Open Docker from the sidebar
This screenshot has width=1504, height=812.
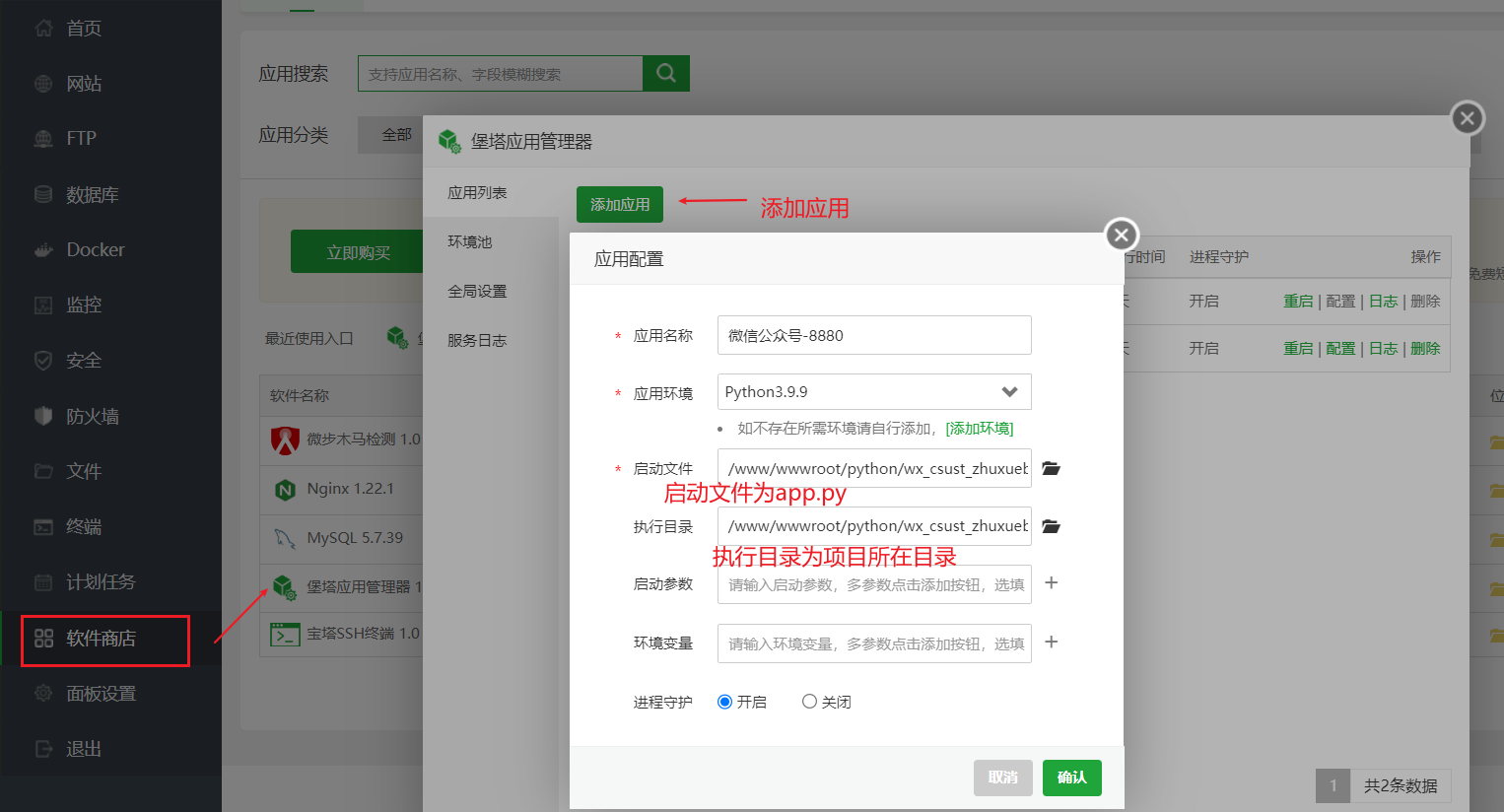coord(95,249)
